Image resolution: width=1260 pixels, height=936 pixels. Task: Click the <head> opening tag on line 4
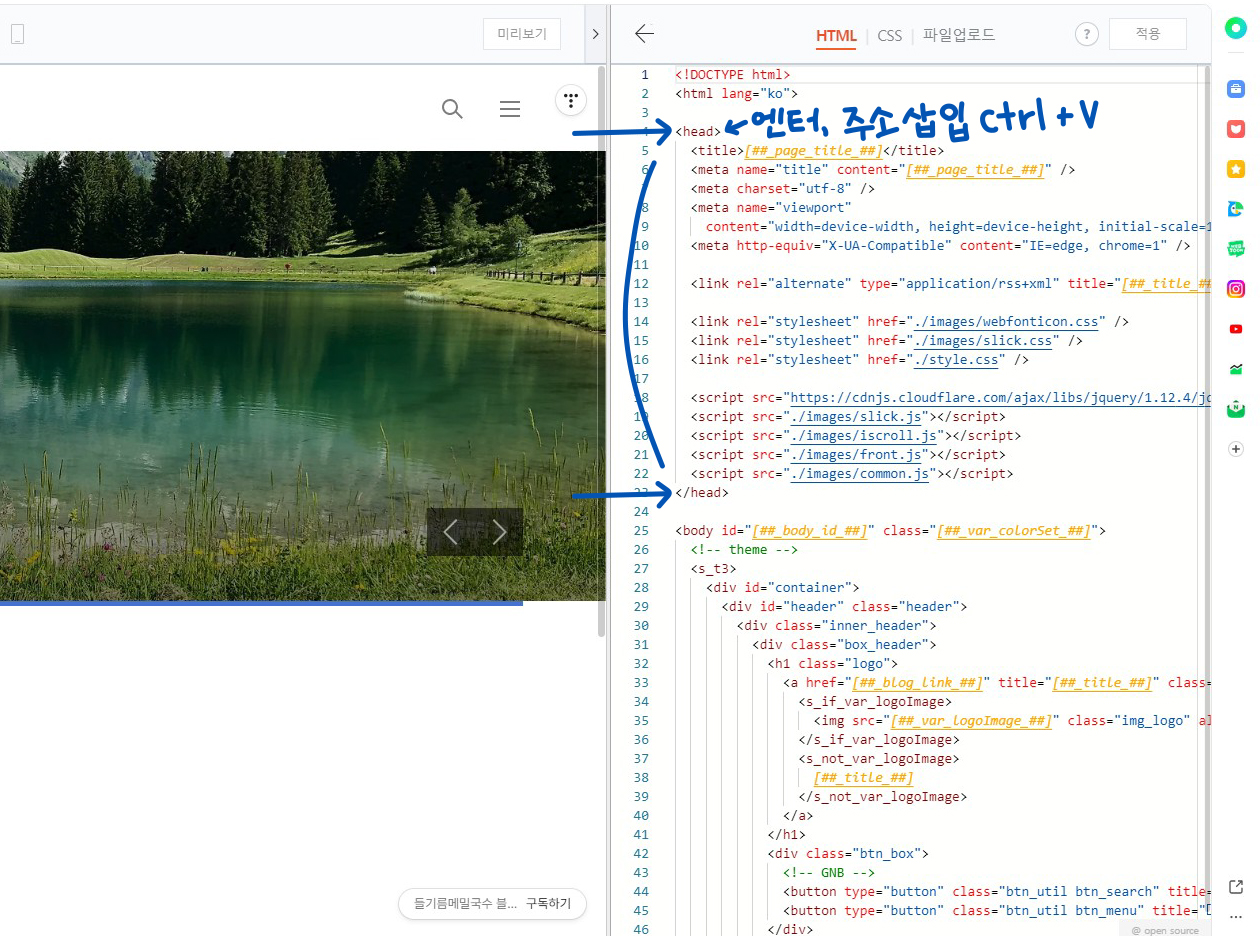698,132
